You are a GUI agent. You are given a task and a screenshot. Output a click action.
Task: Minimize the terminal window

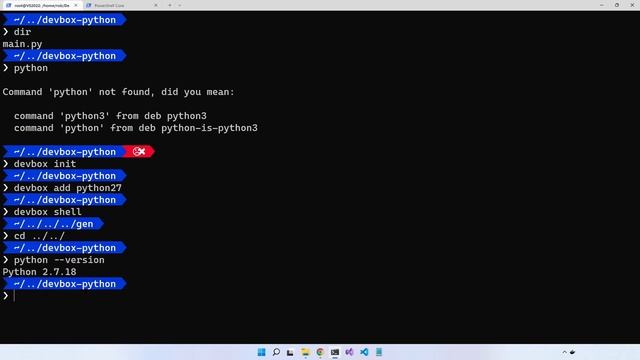pyautogui.click(x=602, y=5)
